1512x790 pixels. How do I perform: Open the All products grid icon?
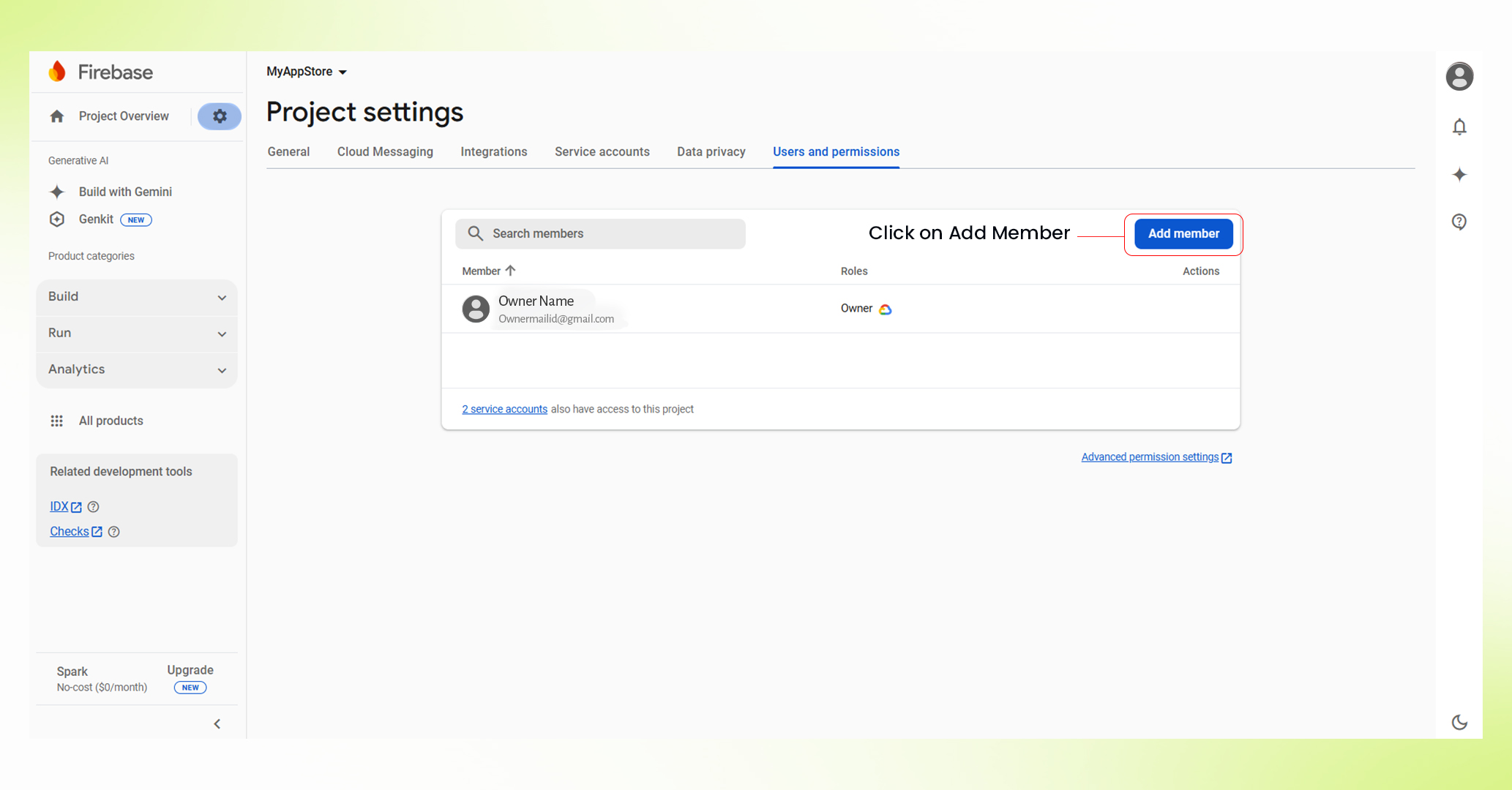(x=57, y=421)
